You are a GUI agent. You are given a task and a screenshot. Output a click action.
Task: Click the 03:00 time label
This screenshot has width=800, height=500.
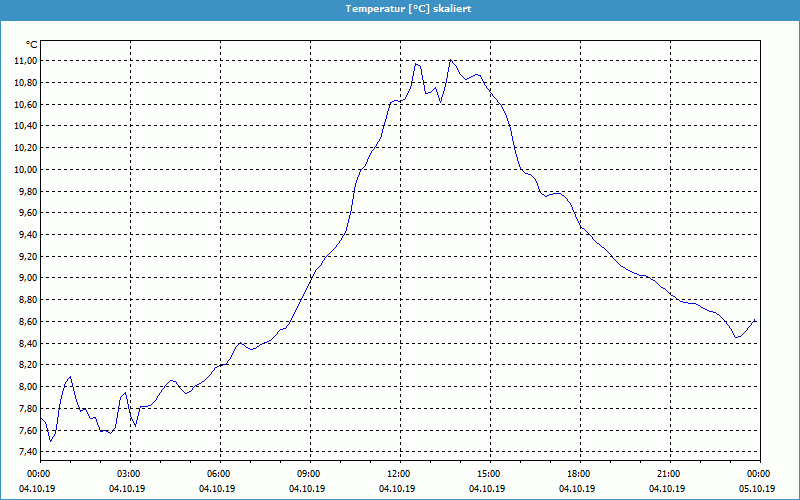tap(129, 474)
